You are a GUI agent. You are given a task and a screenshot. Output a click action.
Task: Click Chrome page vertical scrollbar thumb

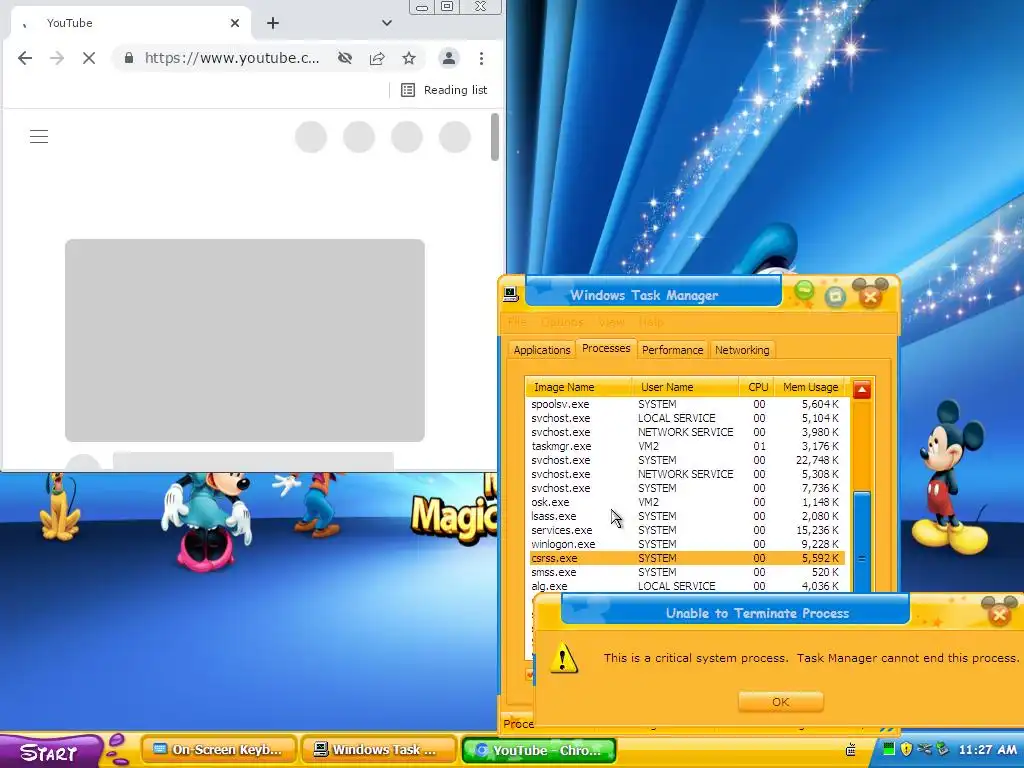(x=495, y=136)
